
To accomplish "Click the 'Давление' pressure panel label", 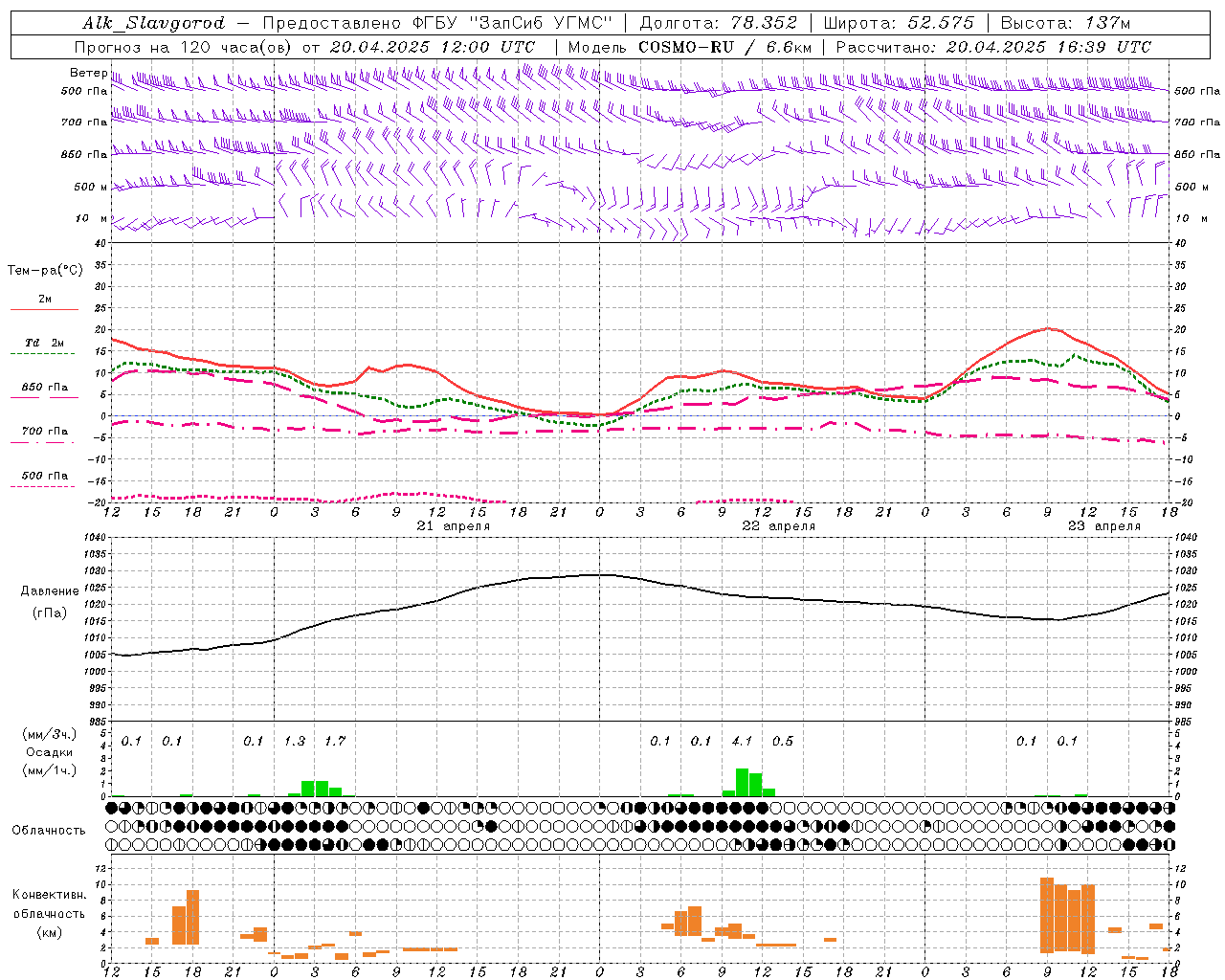I will [50, 591].
